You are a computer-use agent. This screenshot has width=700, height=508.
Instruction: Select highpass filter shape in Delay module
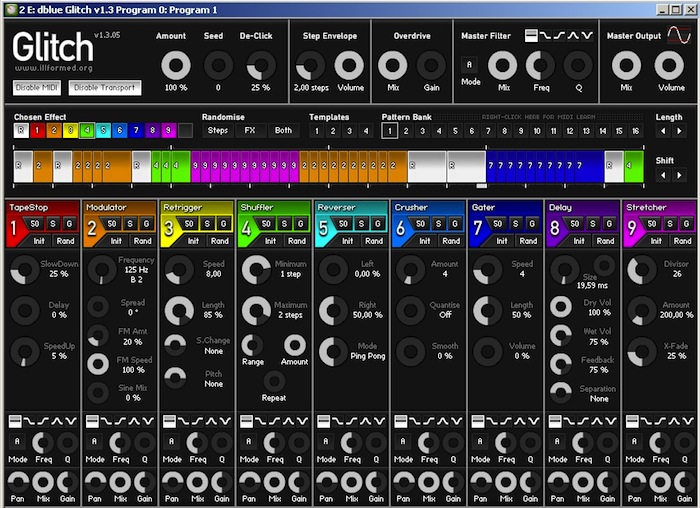tap(583, 421)
